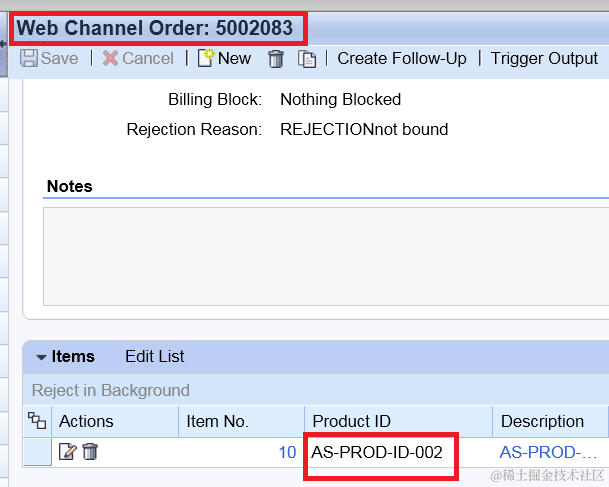Click the Notes section heading
This screenshot has height=487, width=609.
pyautogui.click(x=70, y=186)
